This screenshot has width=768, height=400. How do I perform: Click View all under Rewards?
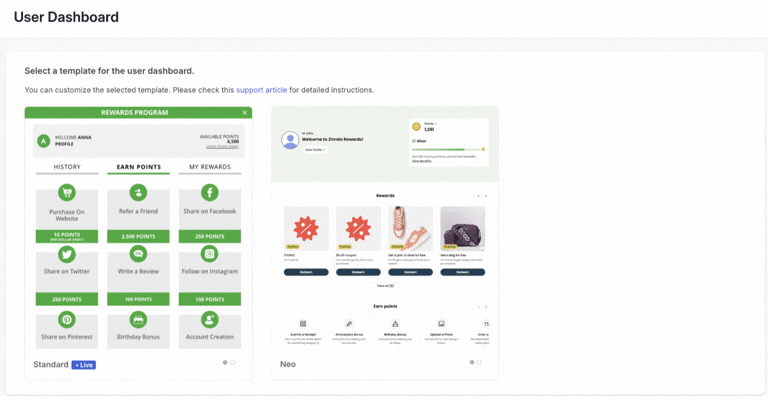[385, 286]
